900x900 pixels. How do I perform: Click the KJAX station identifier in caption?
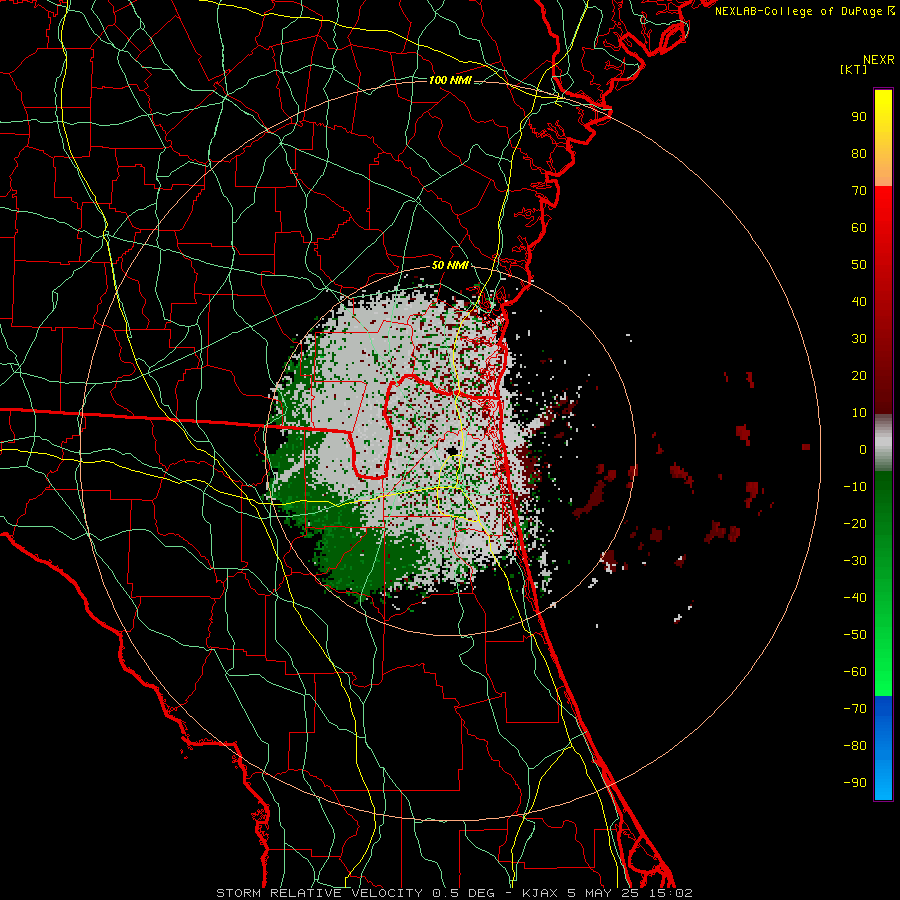541,893
